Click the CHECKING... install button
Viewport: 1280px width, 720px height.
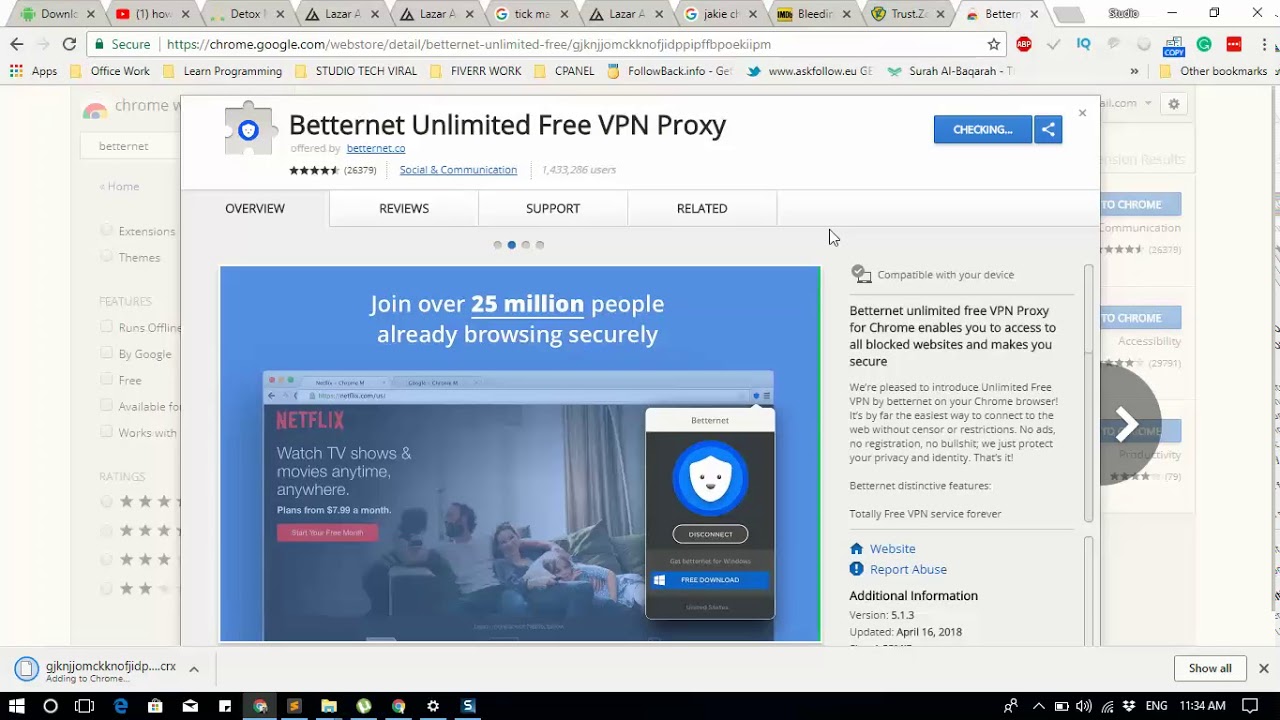983,129
